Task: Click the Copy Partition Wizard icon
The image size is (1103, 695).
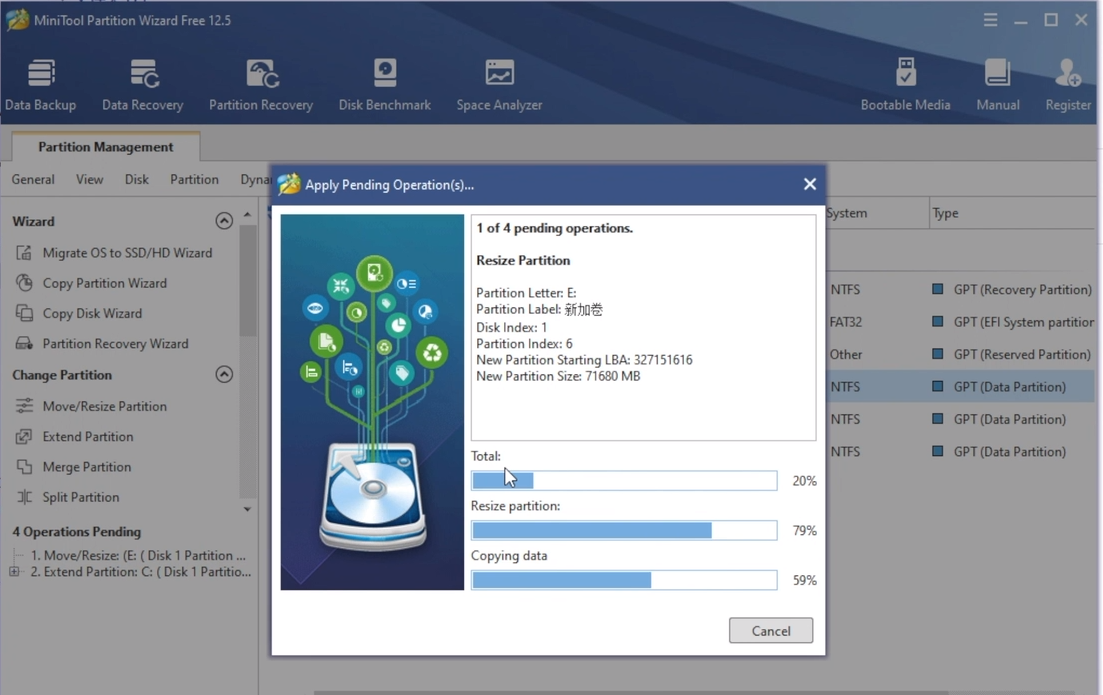Action: point(24,283)
